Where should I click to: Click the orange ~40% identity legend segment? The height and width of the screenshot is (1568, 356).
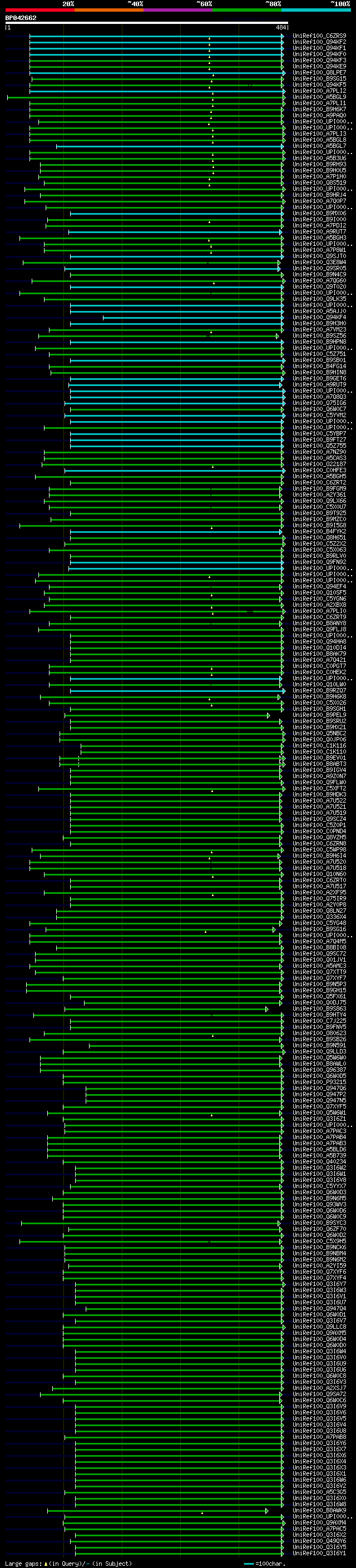tap(108, 10)
